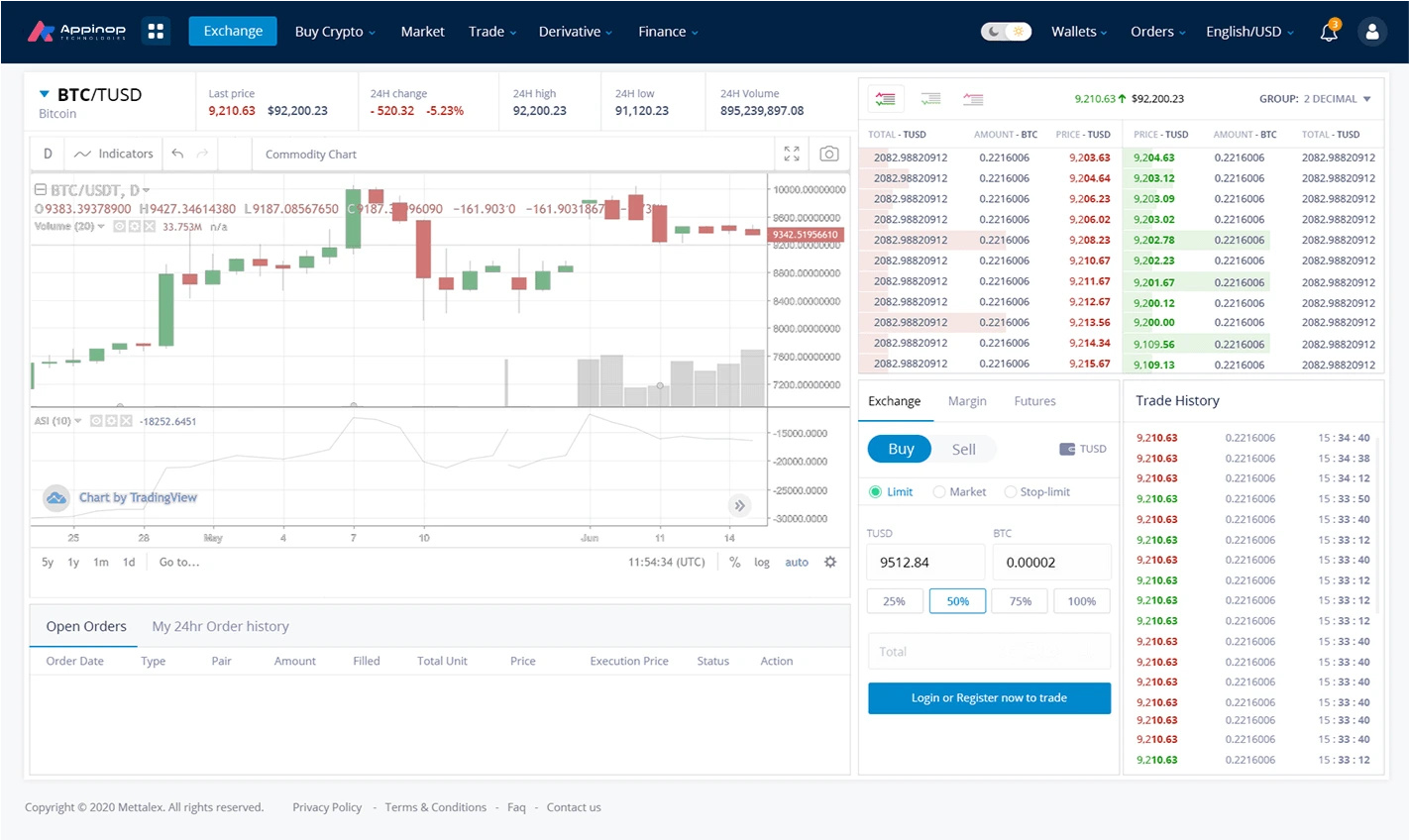Open the Wallets dropdown menu
Image resolution: width=1409 pixels, height=840 pixels.
1079,32
